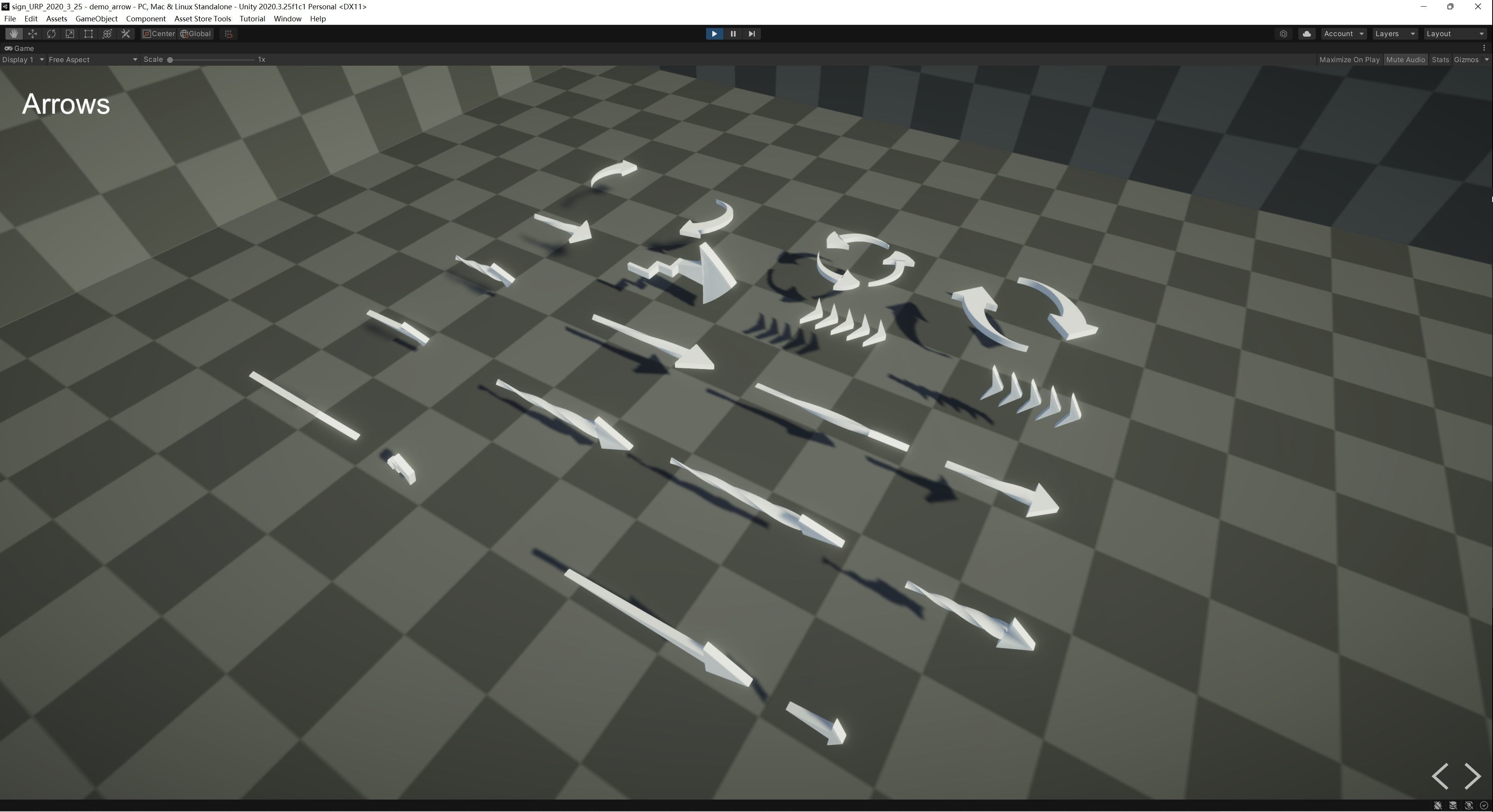
Task: Open the cloud services icon
Action: pos(1306,34)
